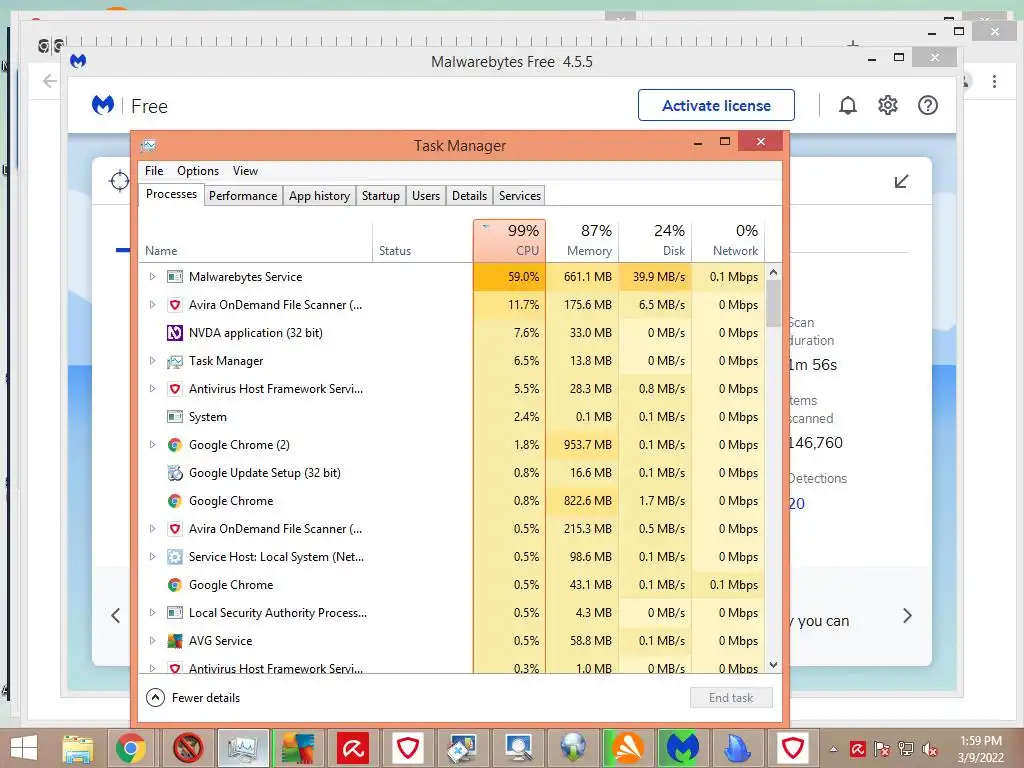Sort processes by Name column
The image size is (1024, 768).
pos(255,241)
